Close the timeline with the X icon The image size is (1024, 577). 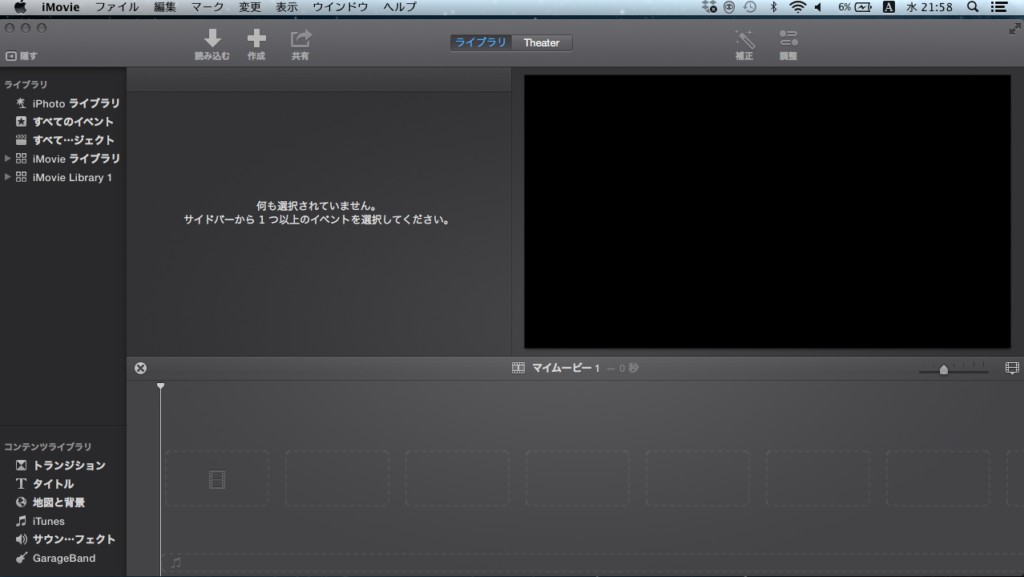[140, 368]
